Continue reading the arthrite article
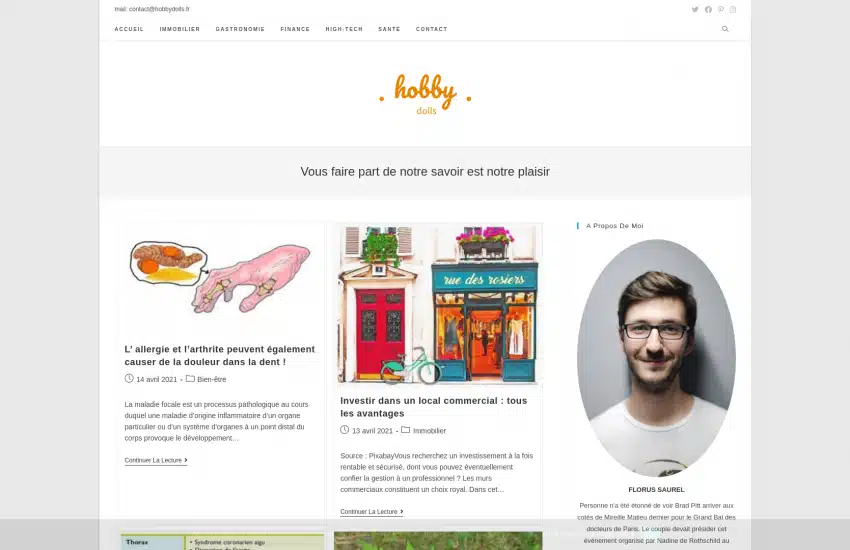850x550 pixels. (156, 460)
